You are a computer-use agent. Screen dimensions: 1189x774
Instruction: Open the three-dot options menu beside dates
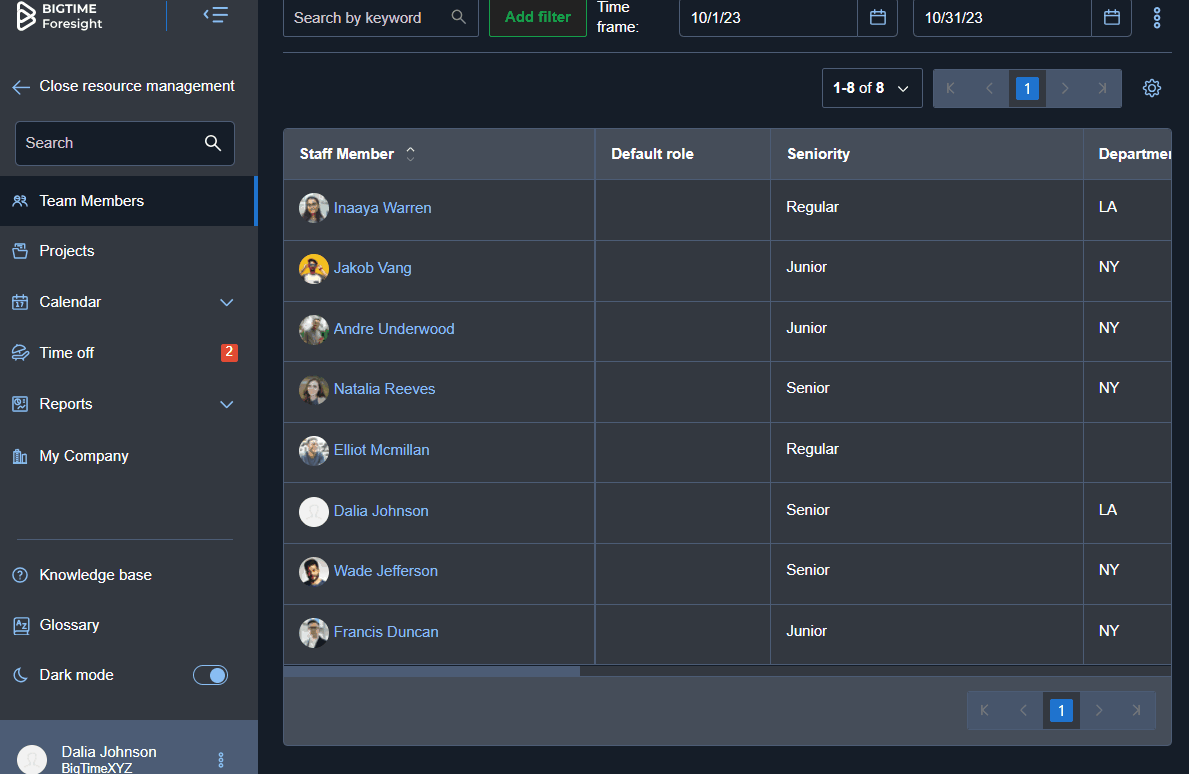tap(1157, 18)
